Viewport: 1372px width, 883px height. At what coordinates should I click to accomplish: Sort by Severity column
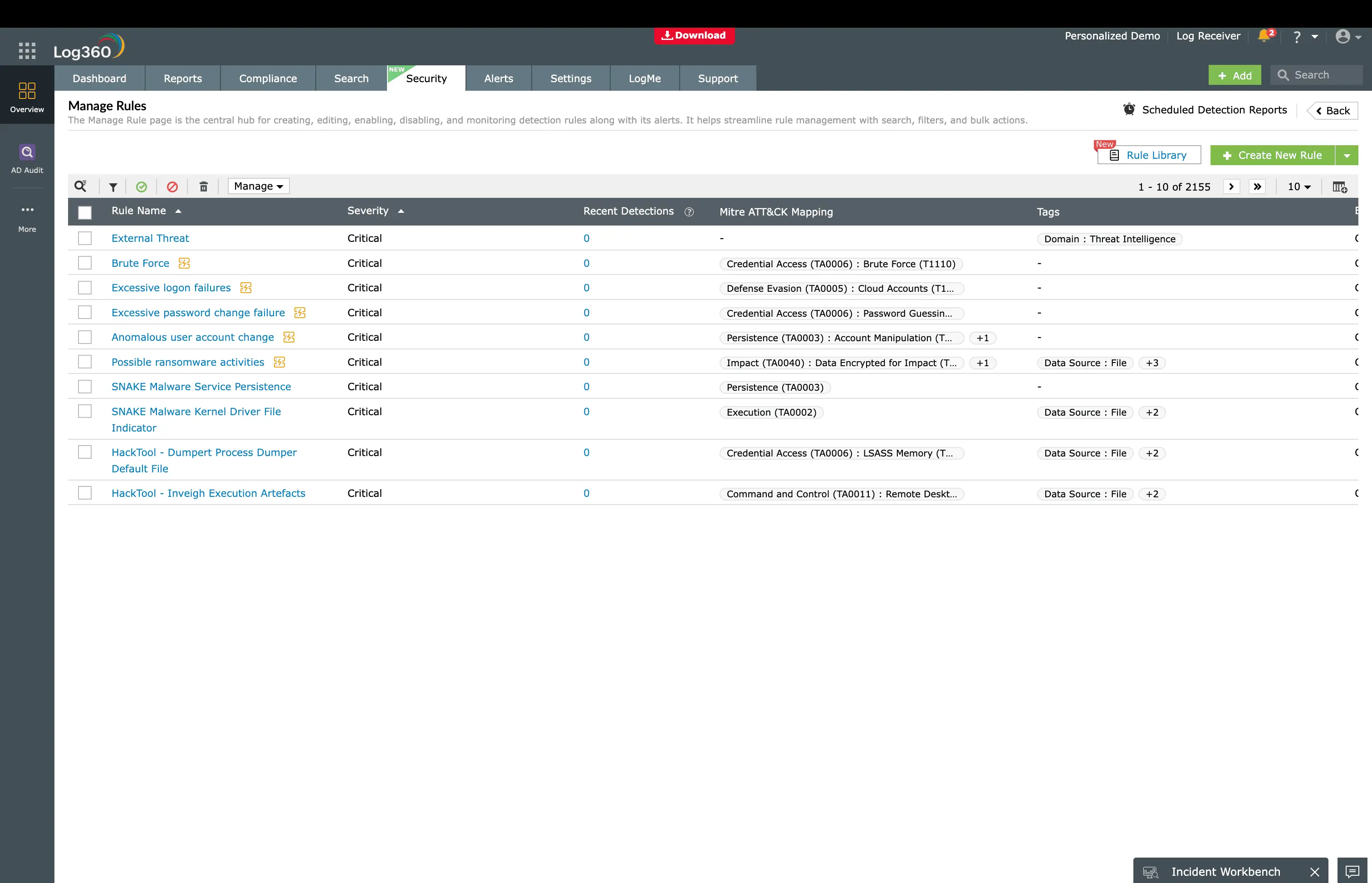376,211
